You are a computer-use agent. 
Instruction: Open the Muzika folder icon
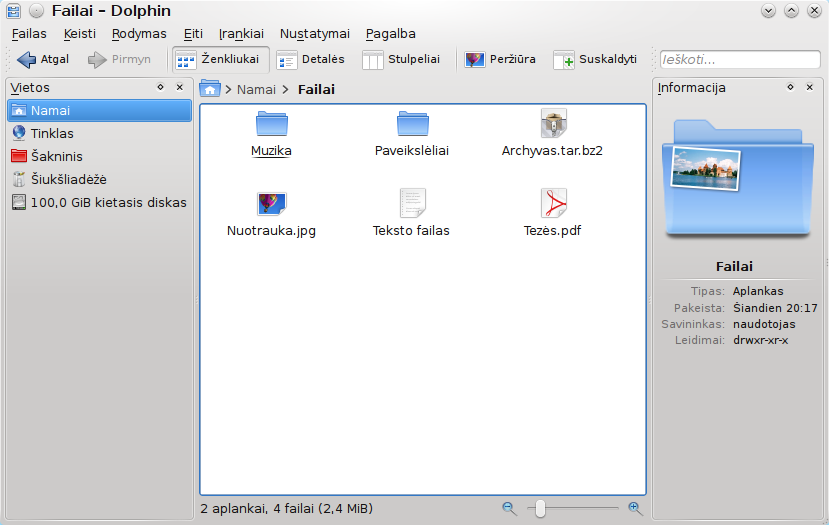click(x=271, y=124)
